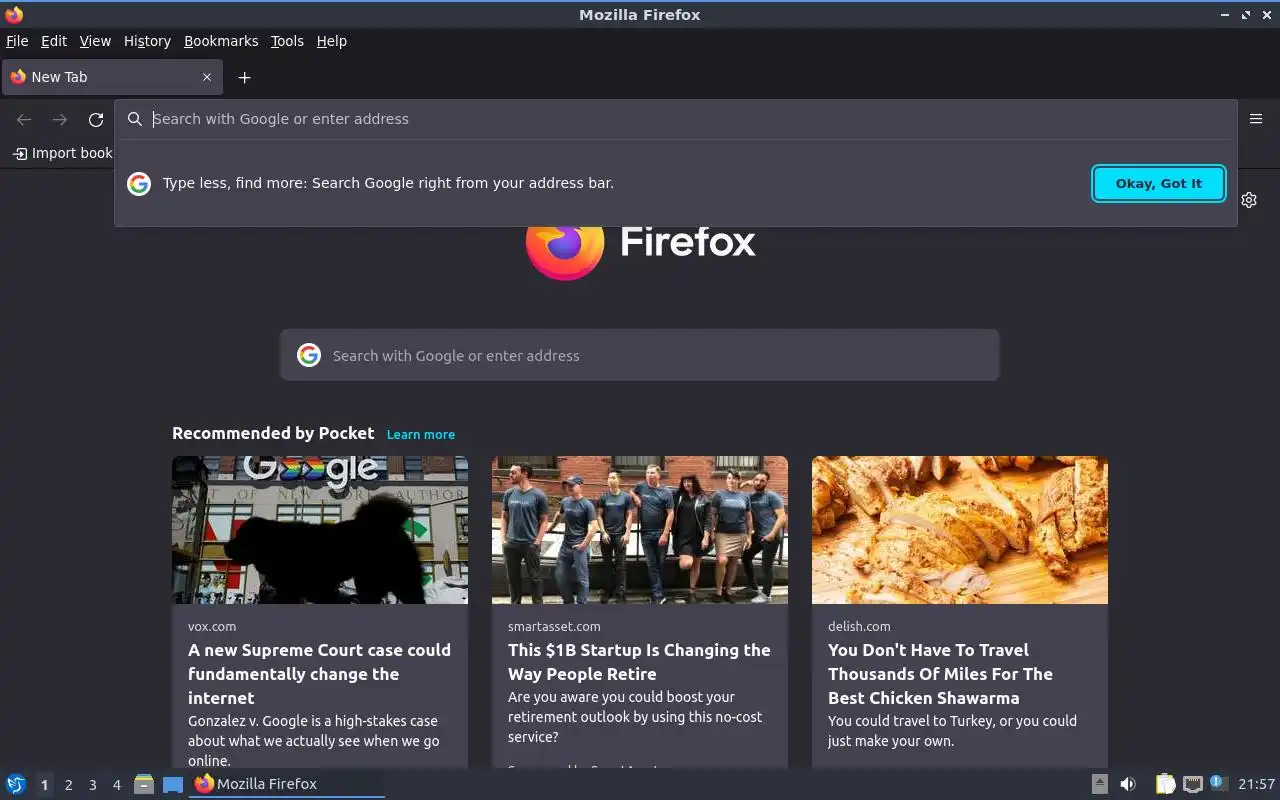Open the smartasset.com team photo thumbnail
Viewport: 1280px width, 800px height.
[640, 530]
